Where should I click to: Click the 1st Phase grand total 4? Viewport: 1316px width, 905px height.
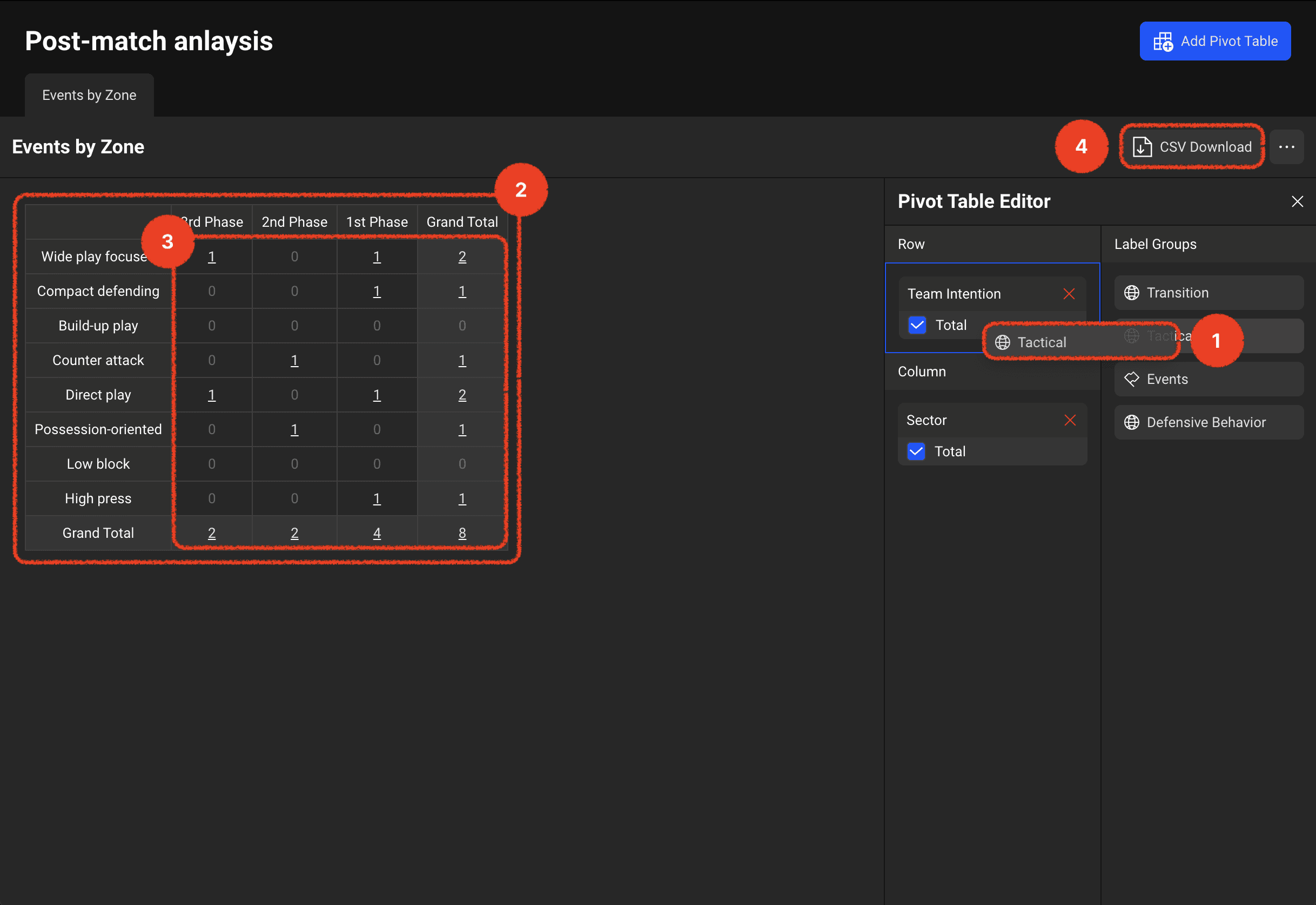(377, 533)
